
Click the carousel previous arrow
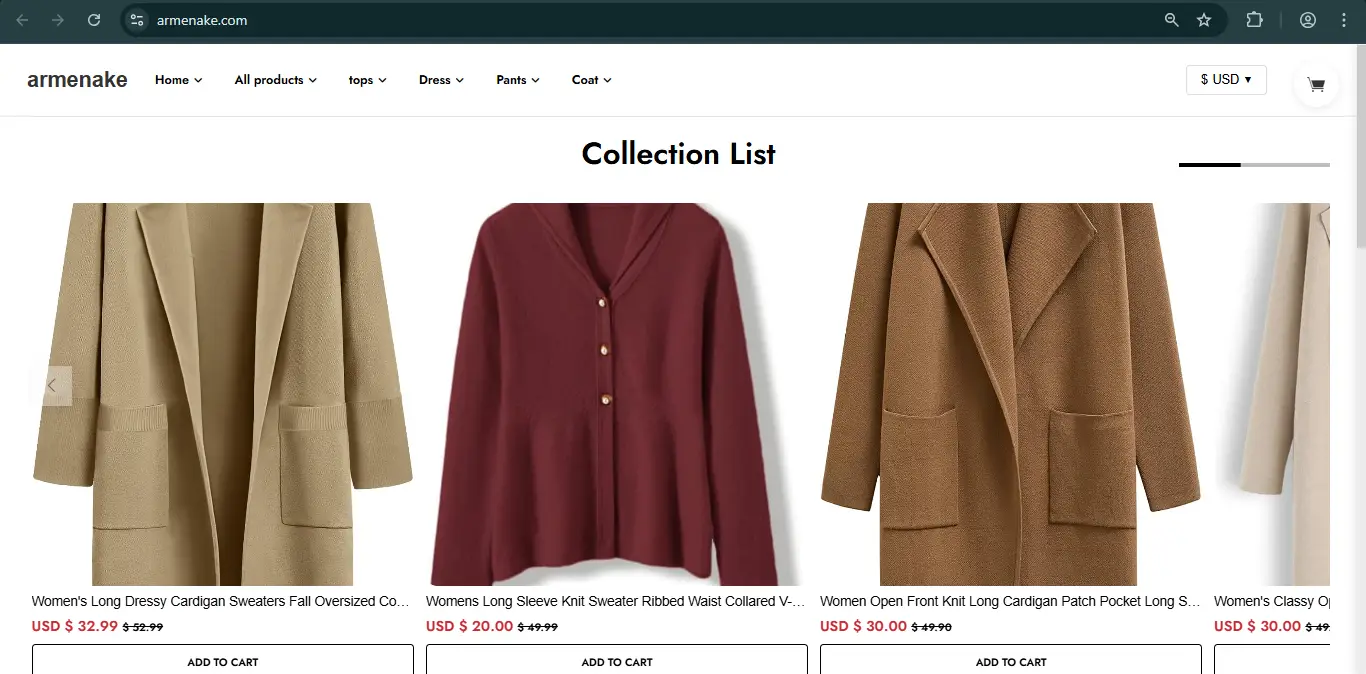pyautogui.click(x=52, y=386)
